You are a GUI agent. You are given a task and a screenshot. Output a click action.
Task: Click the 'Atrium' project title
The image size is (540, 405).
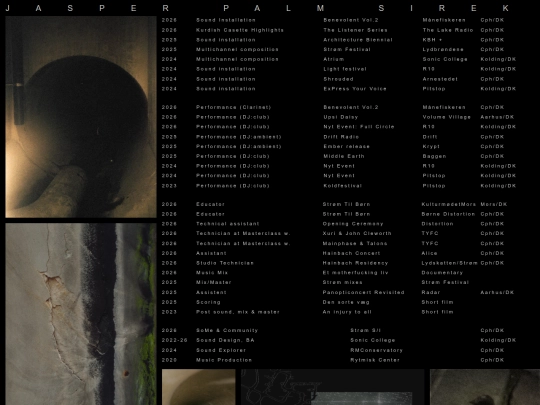point(334,59)
